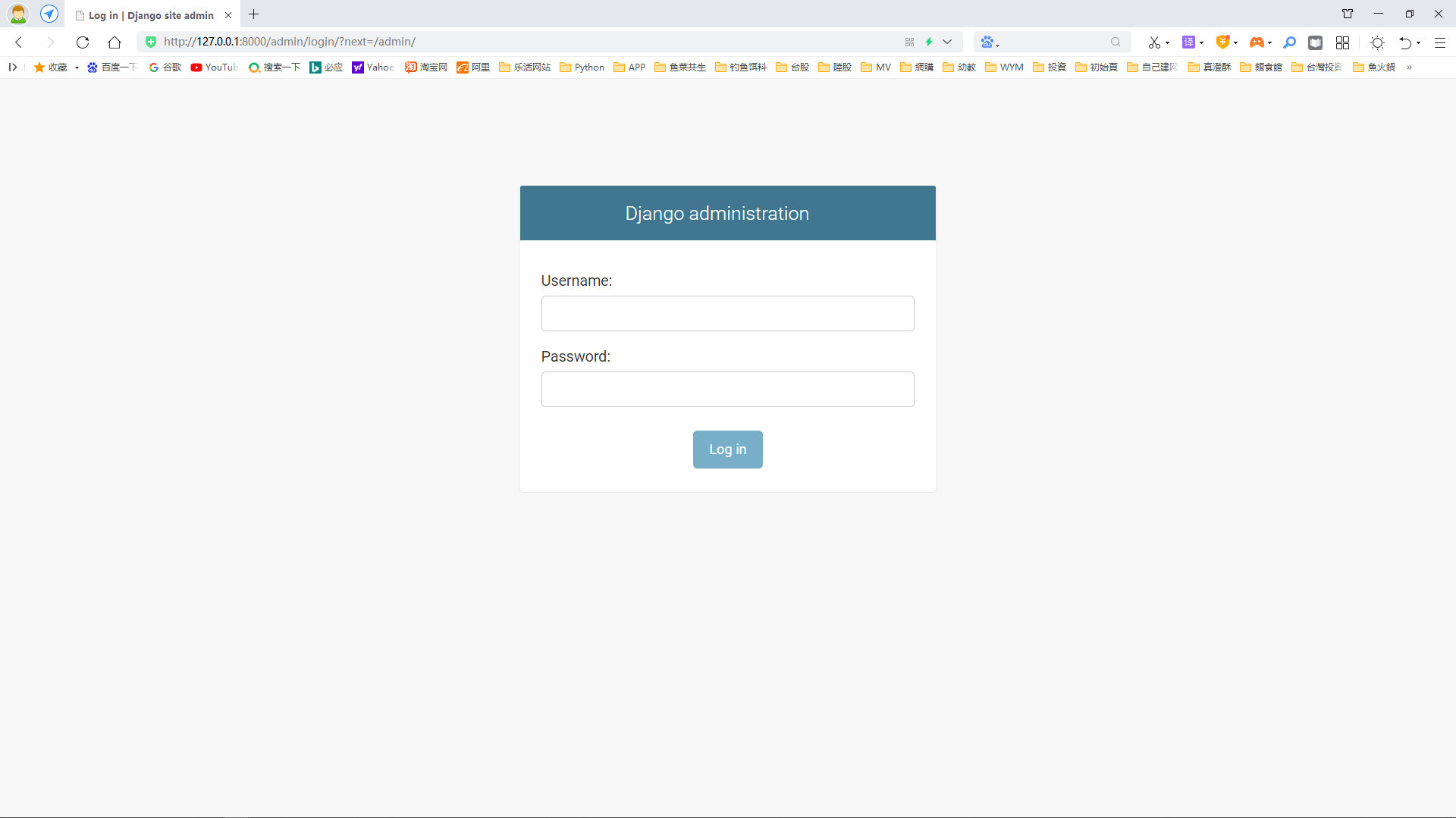Close the Django site admin tab

click(x=228, y=15)
